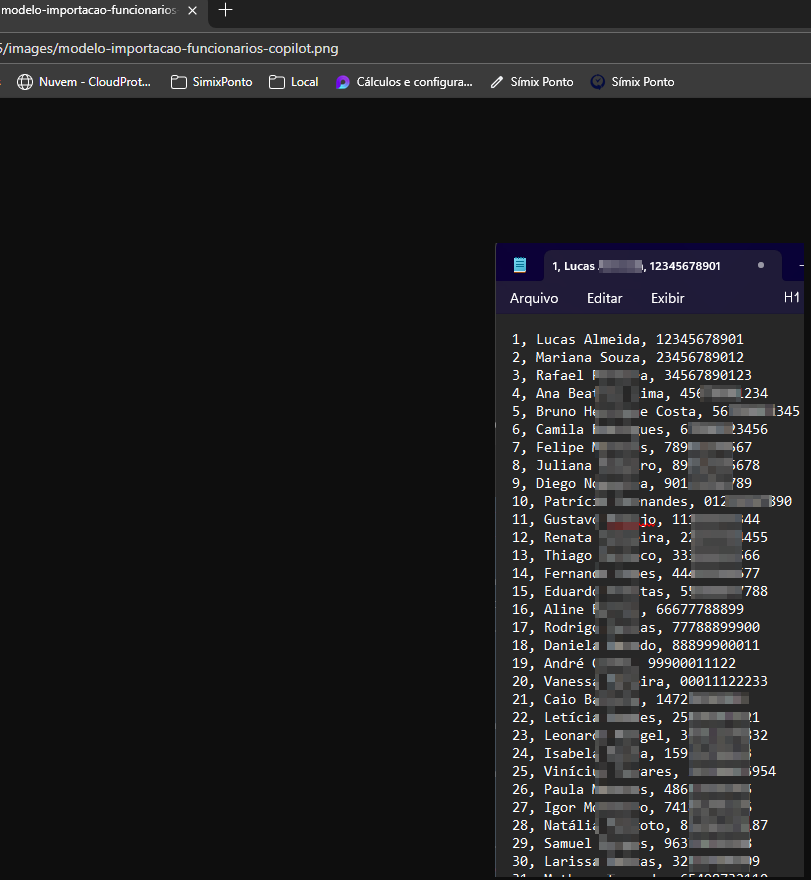
Task: Click the line starting "12, Renata"
Action: pos(640,537)
